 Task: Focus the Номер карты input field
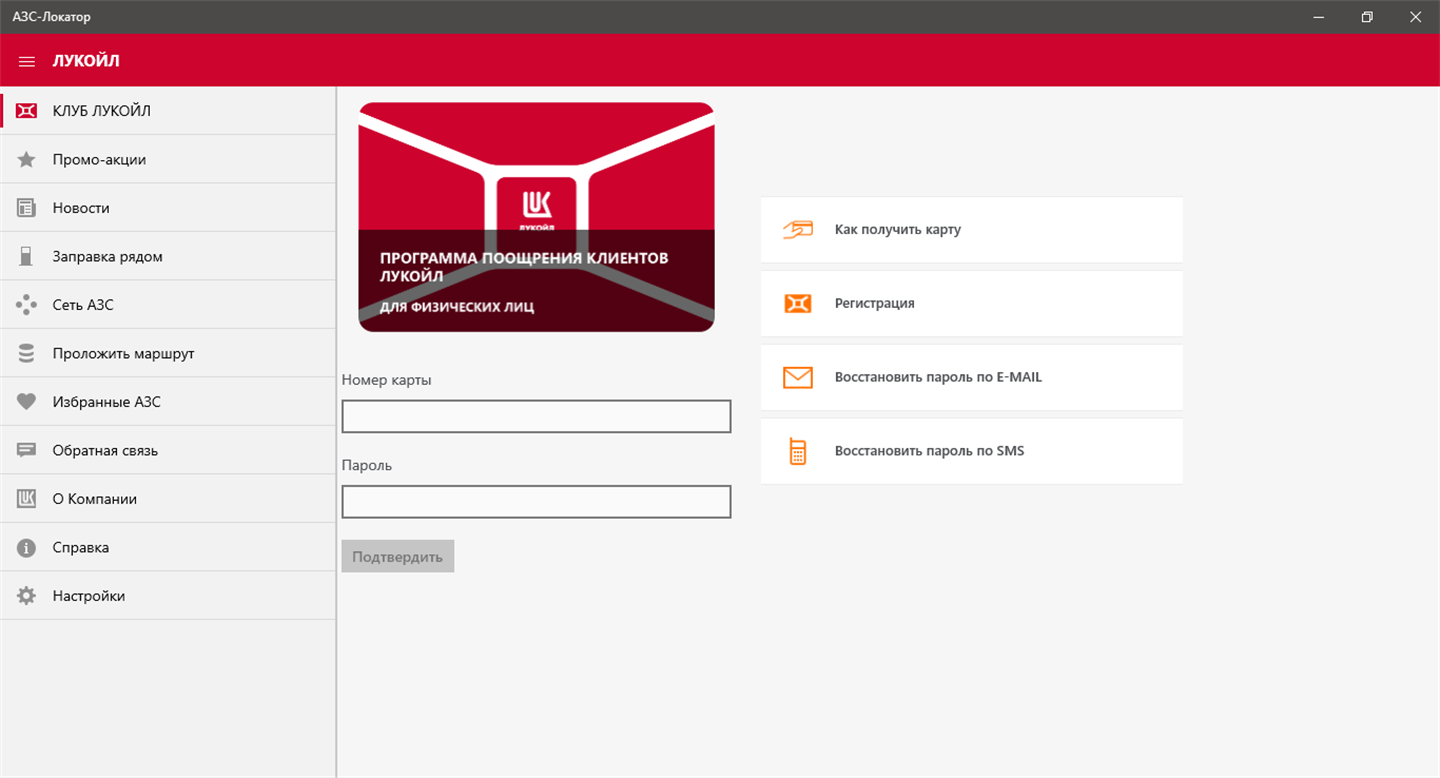coord(536,416)
